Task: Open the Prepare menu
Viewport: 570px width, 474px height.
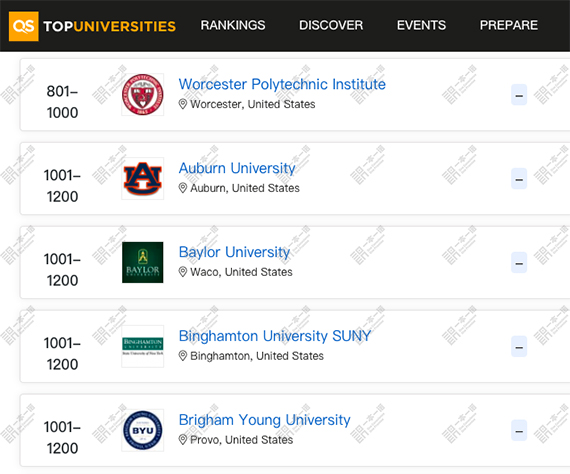Action: [x=509, y=25]
